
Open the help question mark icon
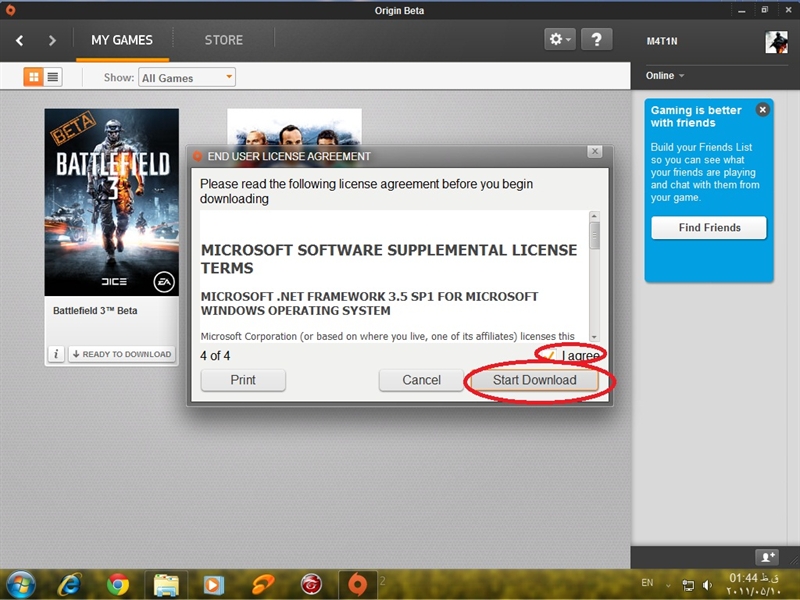click(x=596, y=40)
